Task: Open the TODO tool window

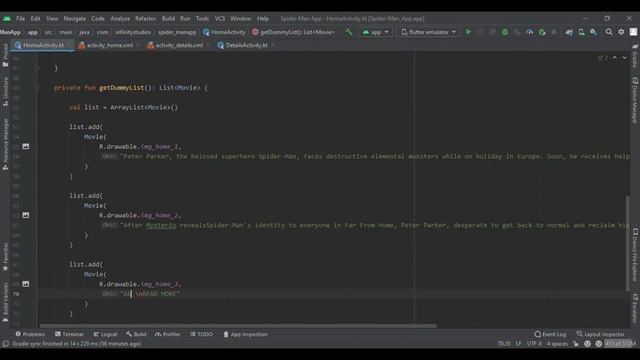Action: click(201, 334)
